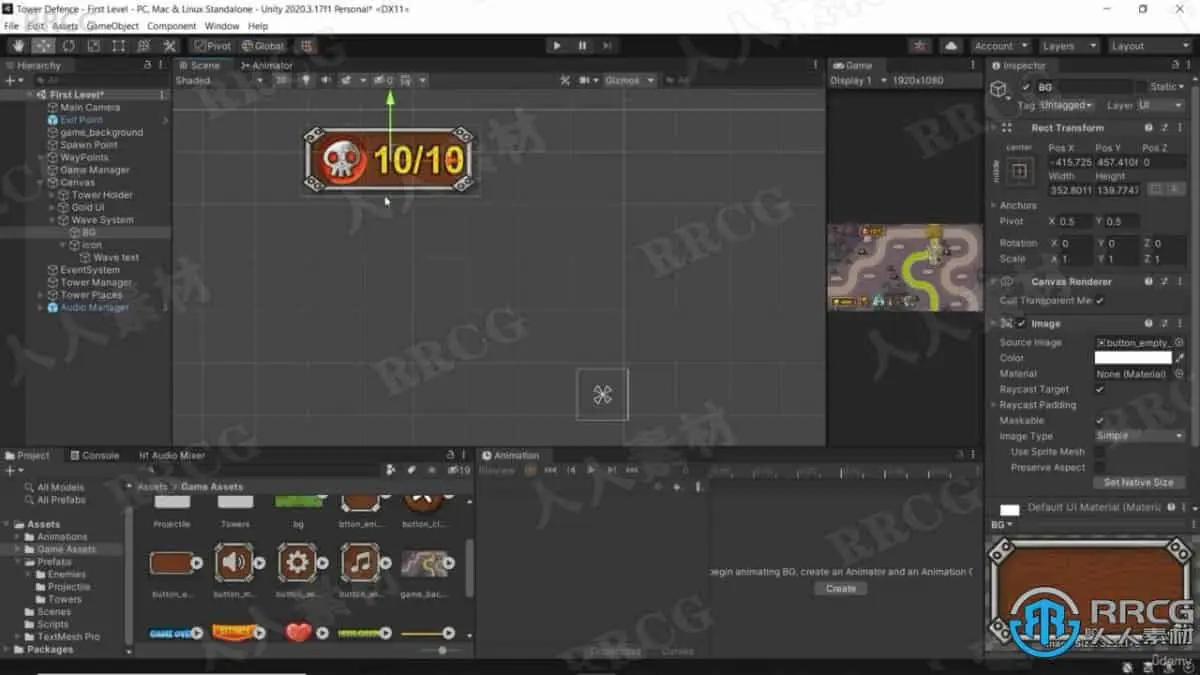Open the Component menu
This screenshot has height=675, width=1200.
(172, 26)
